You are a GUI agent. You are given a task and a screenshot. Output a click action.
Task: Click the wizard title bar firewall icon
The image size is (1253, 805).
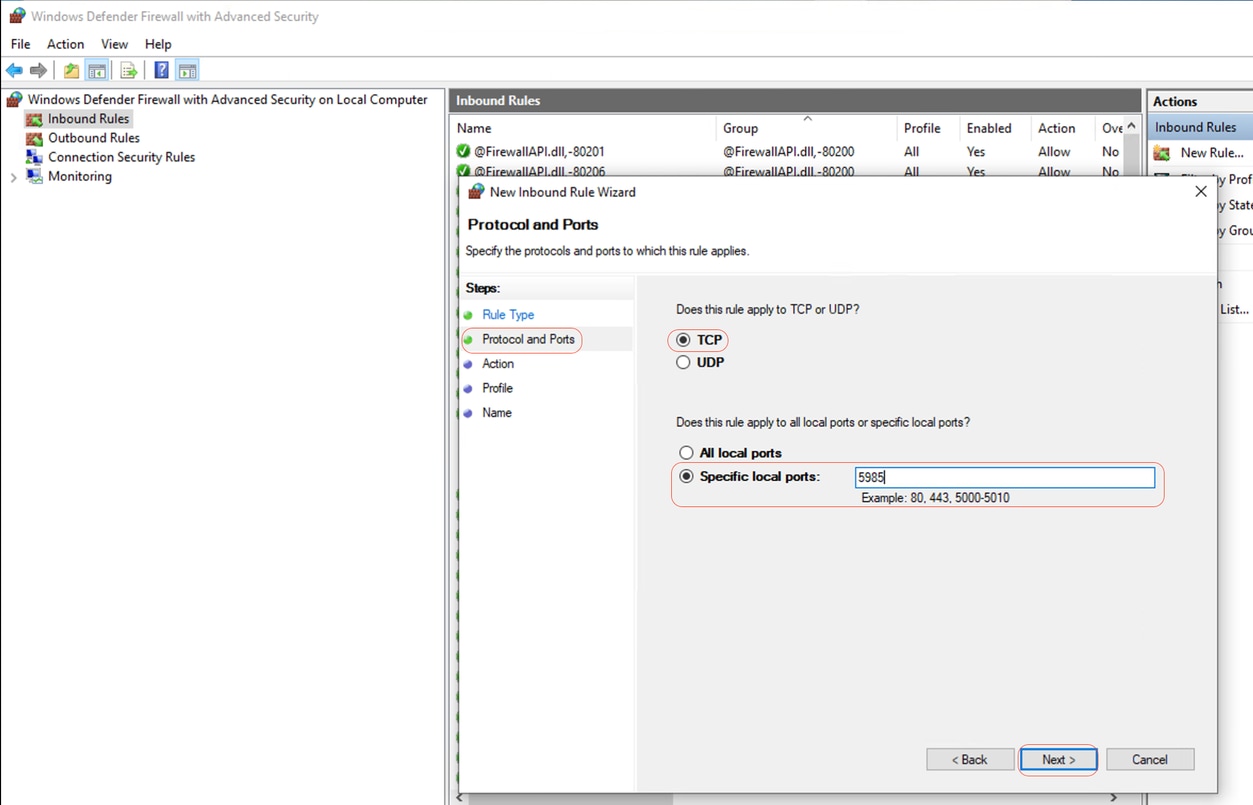pos(476,192)
